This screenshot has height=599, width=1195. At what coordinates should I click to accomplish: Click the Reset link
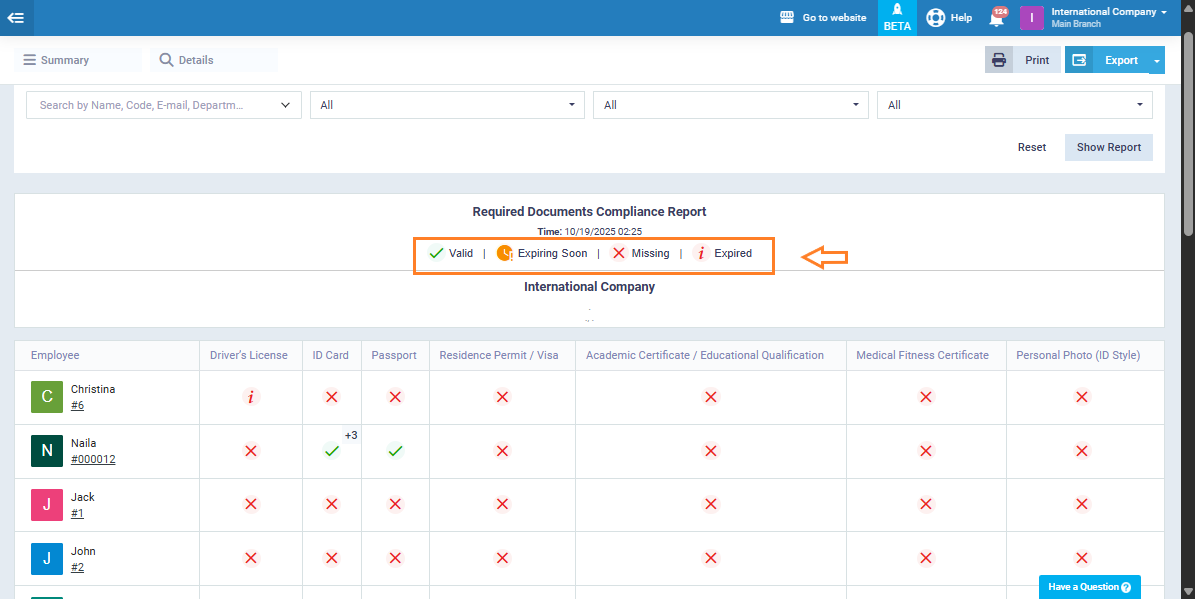tap(1031, 147)
